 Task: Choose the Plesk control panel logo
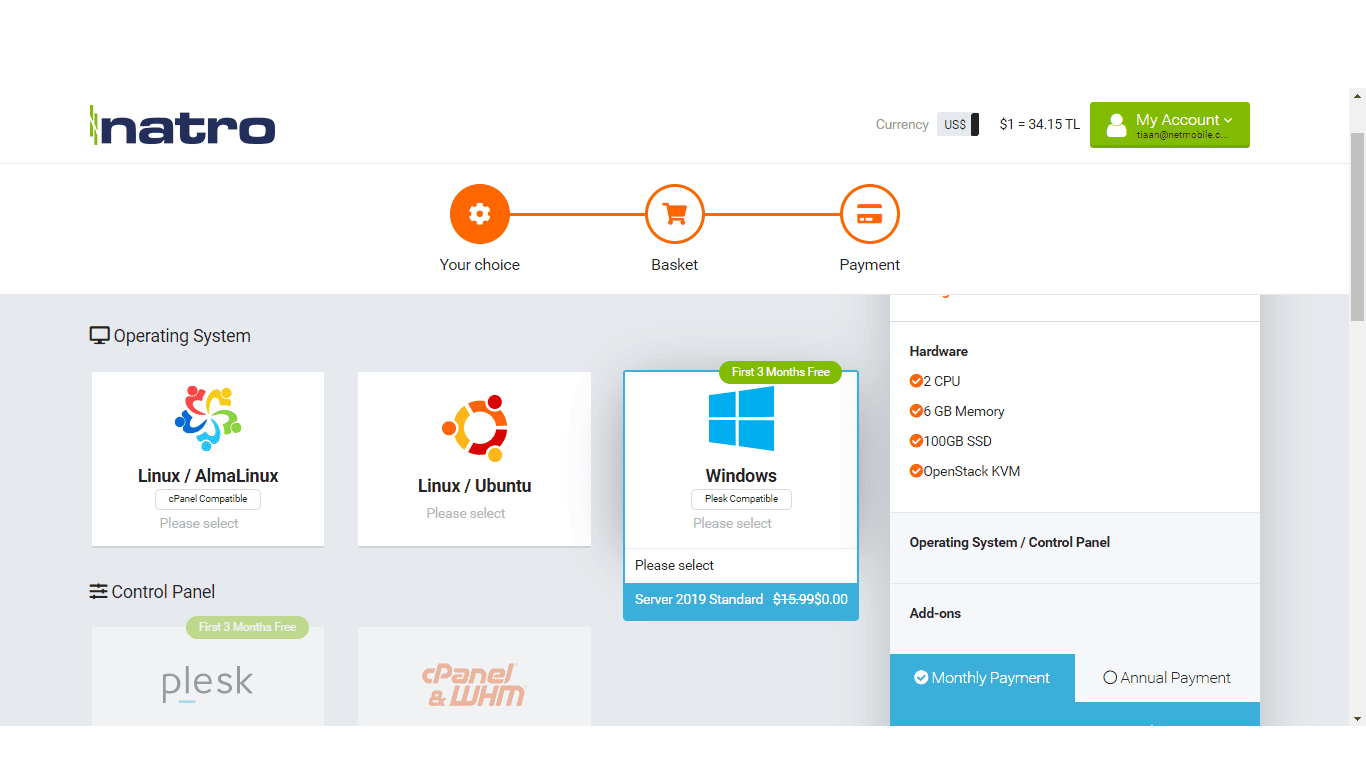tap(208, 684)
